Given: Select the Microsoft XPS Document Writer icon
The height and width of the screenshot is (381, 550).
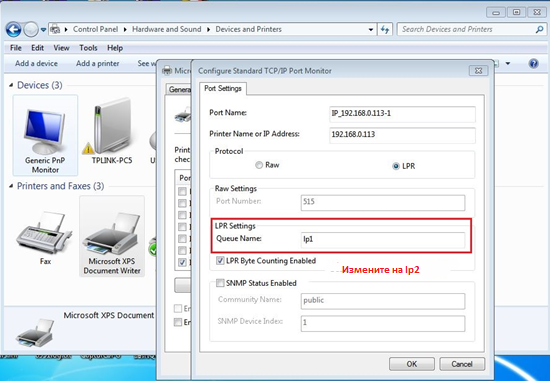Looking at the screenshot, I should pyautogui.click(x=112, y=237).
